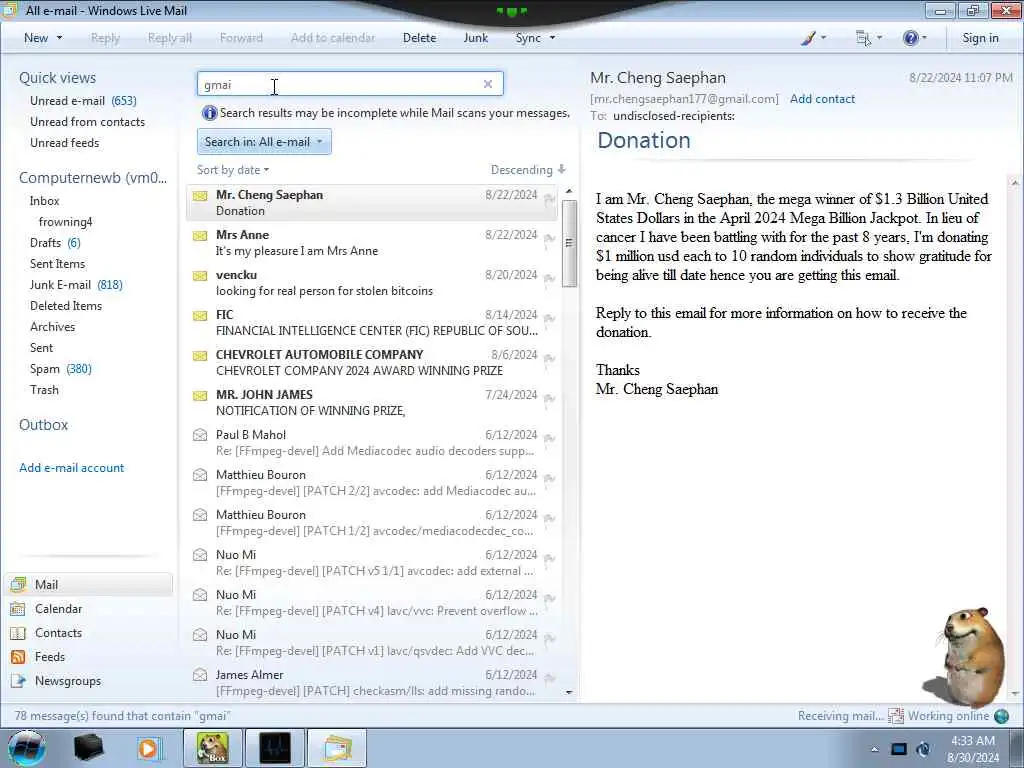Screen dimensions: 1024x768
Task: Select the MR. JOHN JAMES message
Action: pyautogui.click(x=372, y=403)
